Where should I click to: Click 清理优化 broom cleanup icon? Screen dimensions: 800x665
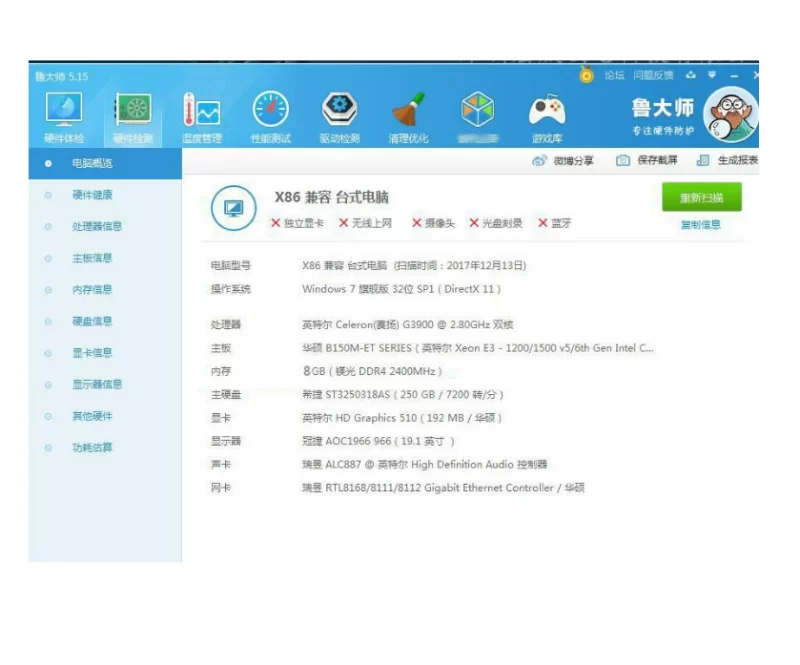[x=408, y=112]
